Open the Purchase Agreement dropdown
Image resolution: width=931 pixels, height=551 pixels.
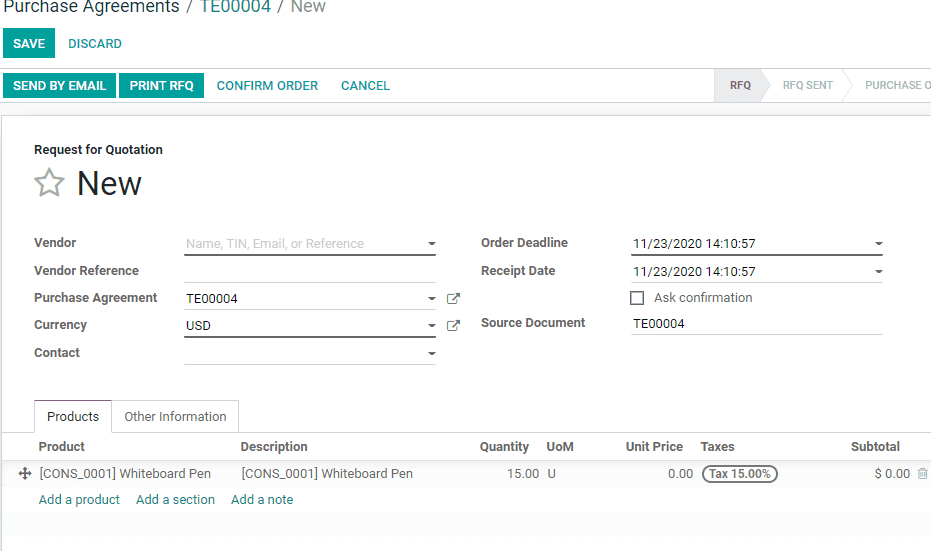[432, 299]
